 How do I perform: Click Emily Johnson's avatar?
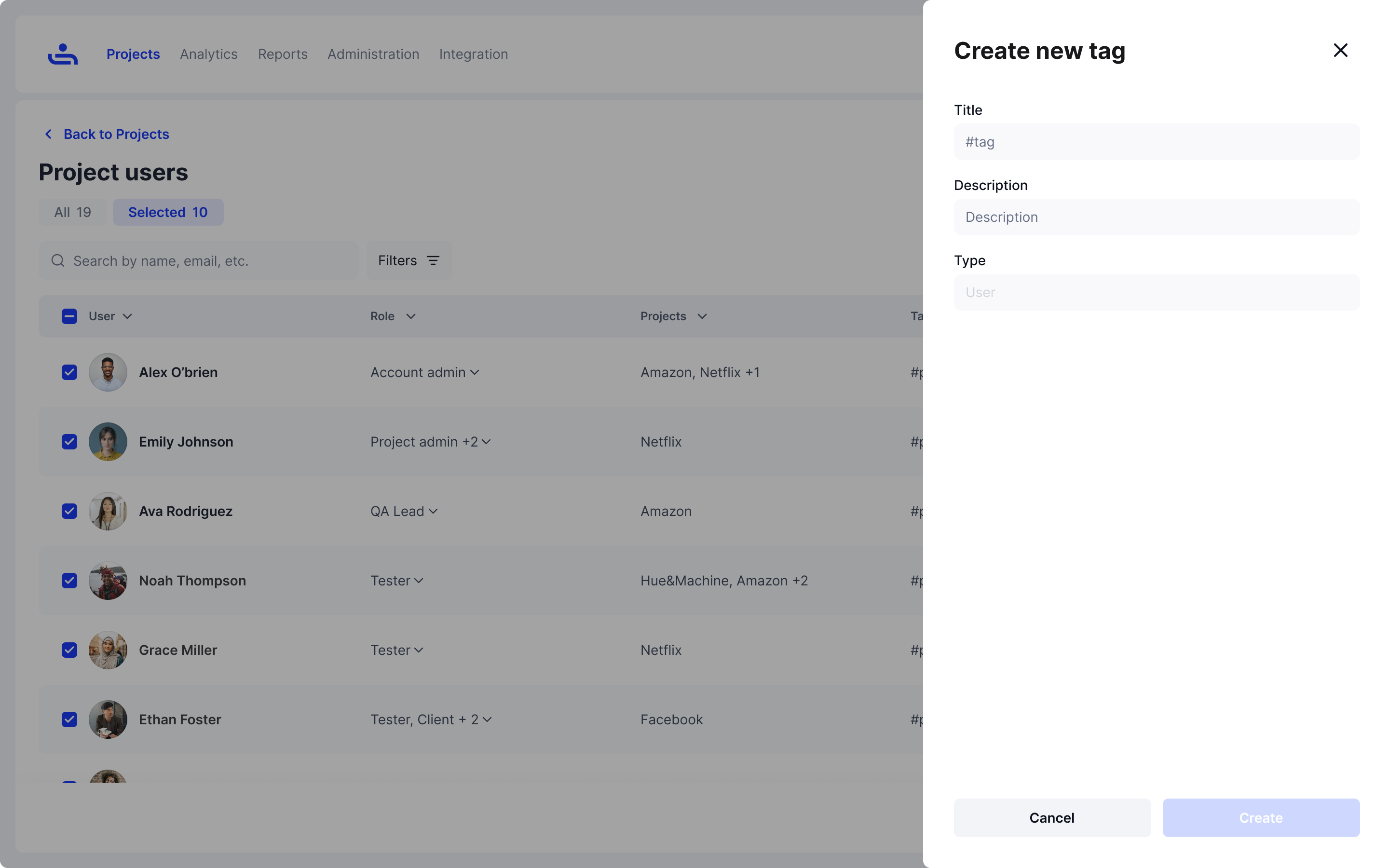(x=108, y=441)
